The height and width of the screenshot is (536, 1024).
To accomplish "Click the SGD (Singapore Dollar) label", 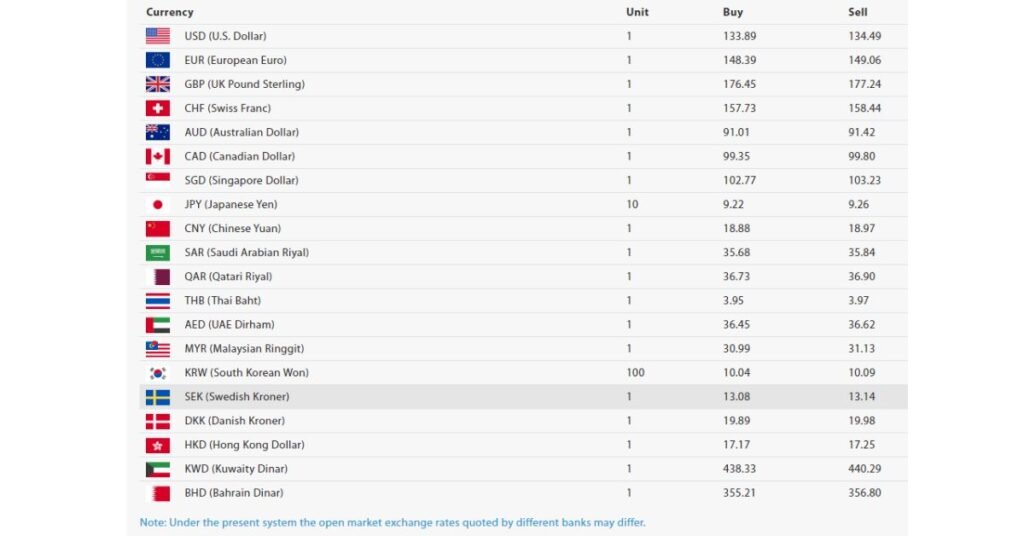I will click(241, 180).
